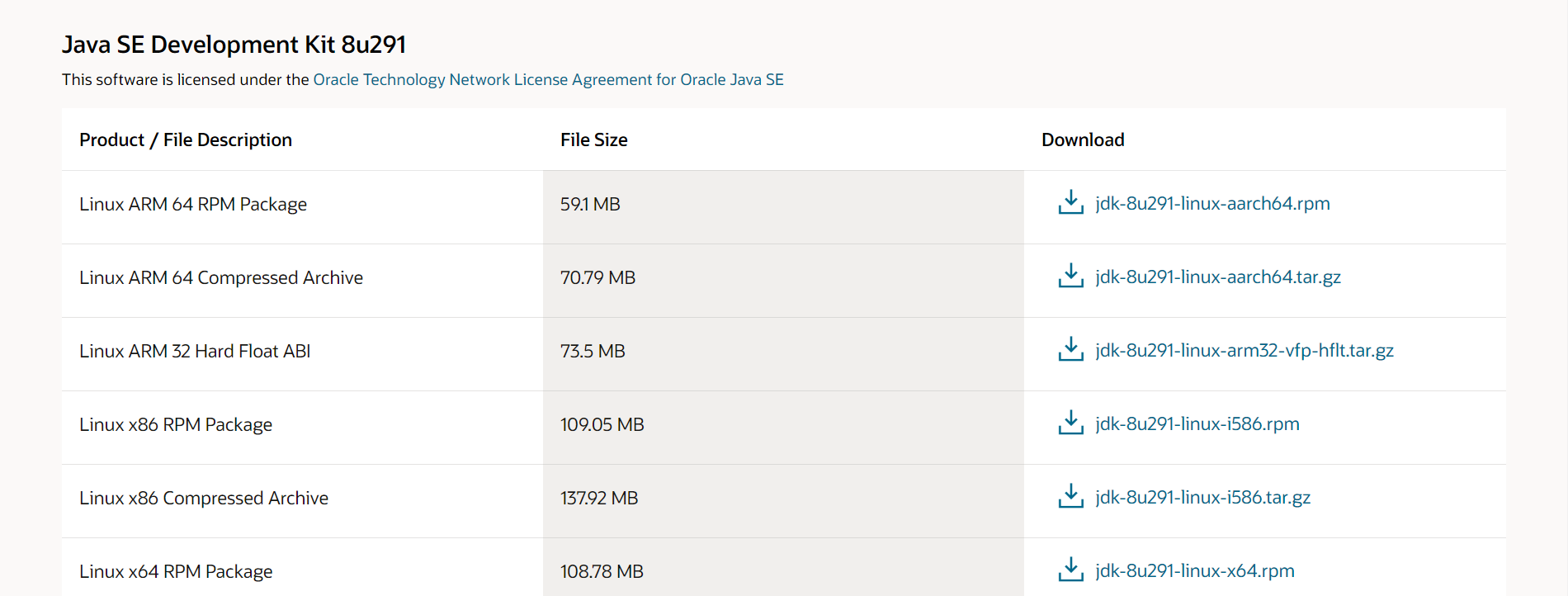The image size is (1568, 596).
Task: Click download icon next to linux-i586.rpm
Action: coord(1070,423)
